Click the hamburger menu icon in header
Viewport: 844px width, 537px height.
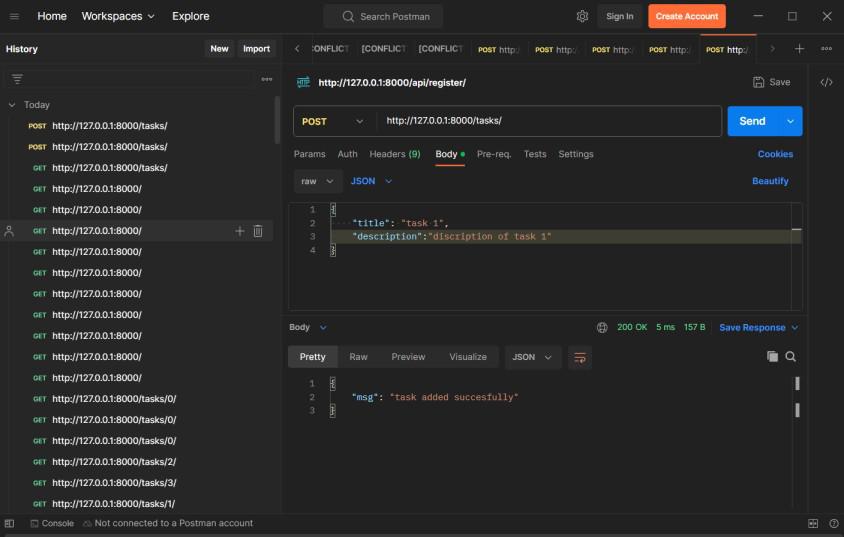tap(14, 16)
